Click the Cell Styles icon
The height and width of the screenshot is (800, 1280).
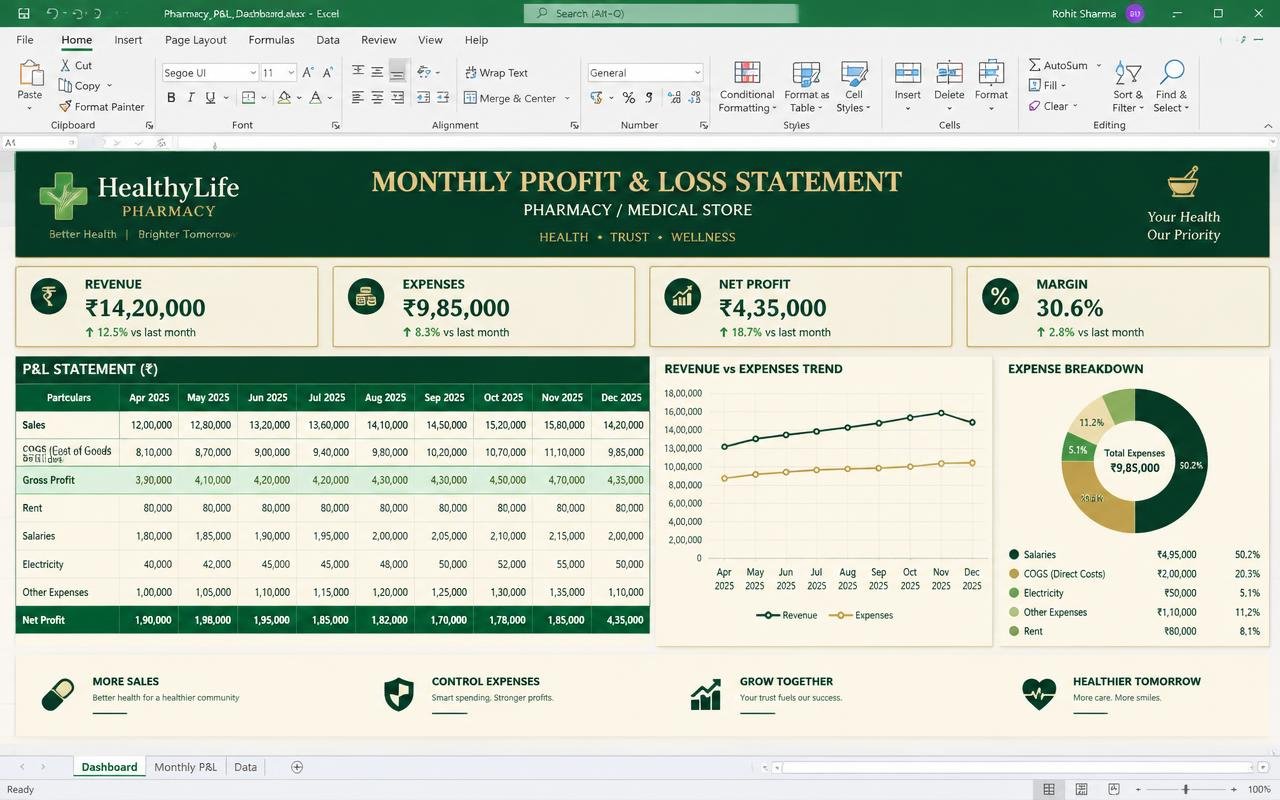853,73
